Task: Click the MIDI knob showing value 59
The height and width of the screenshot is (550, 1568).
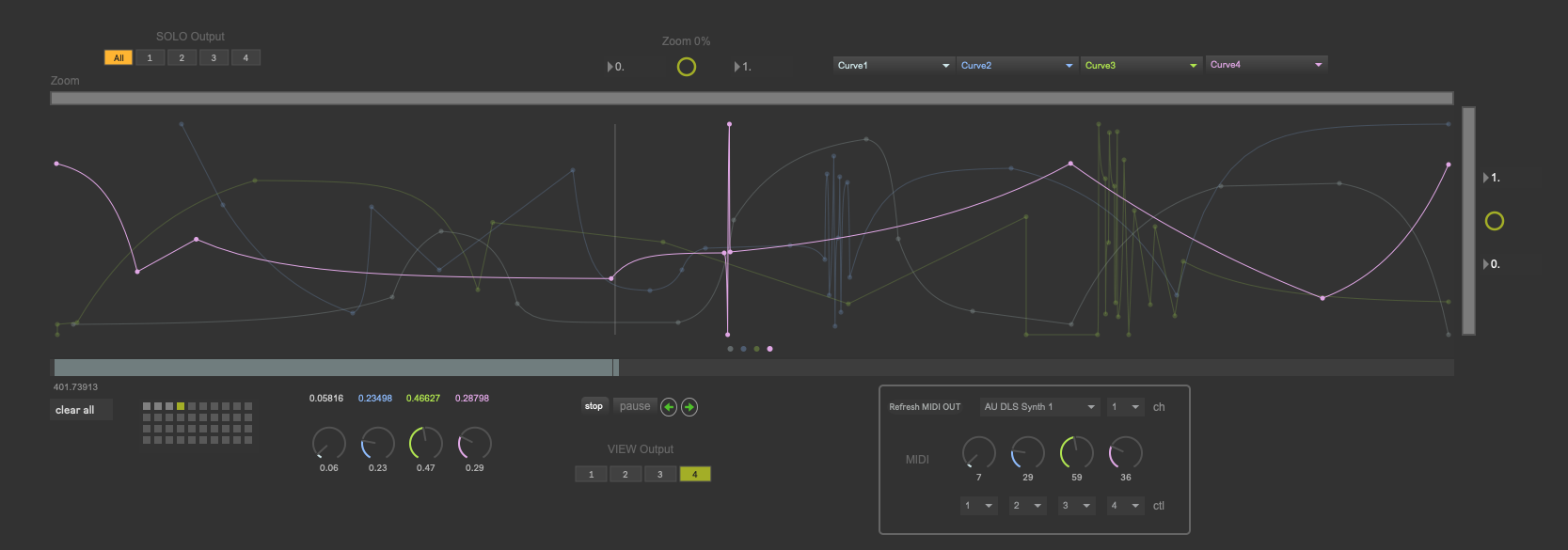Action: pyautogui.click(x=1076, y=453)
